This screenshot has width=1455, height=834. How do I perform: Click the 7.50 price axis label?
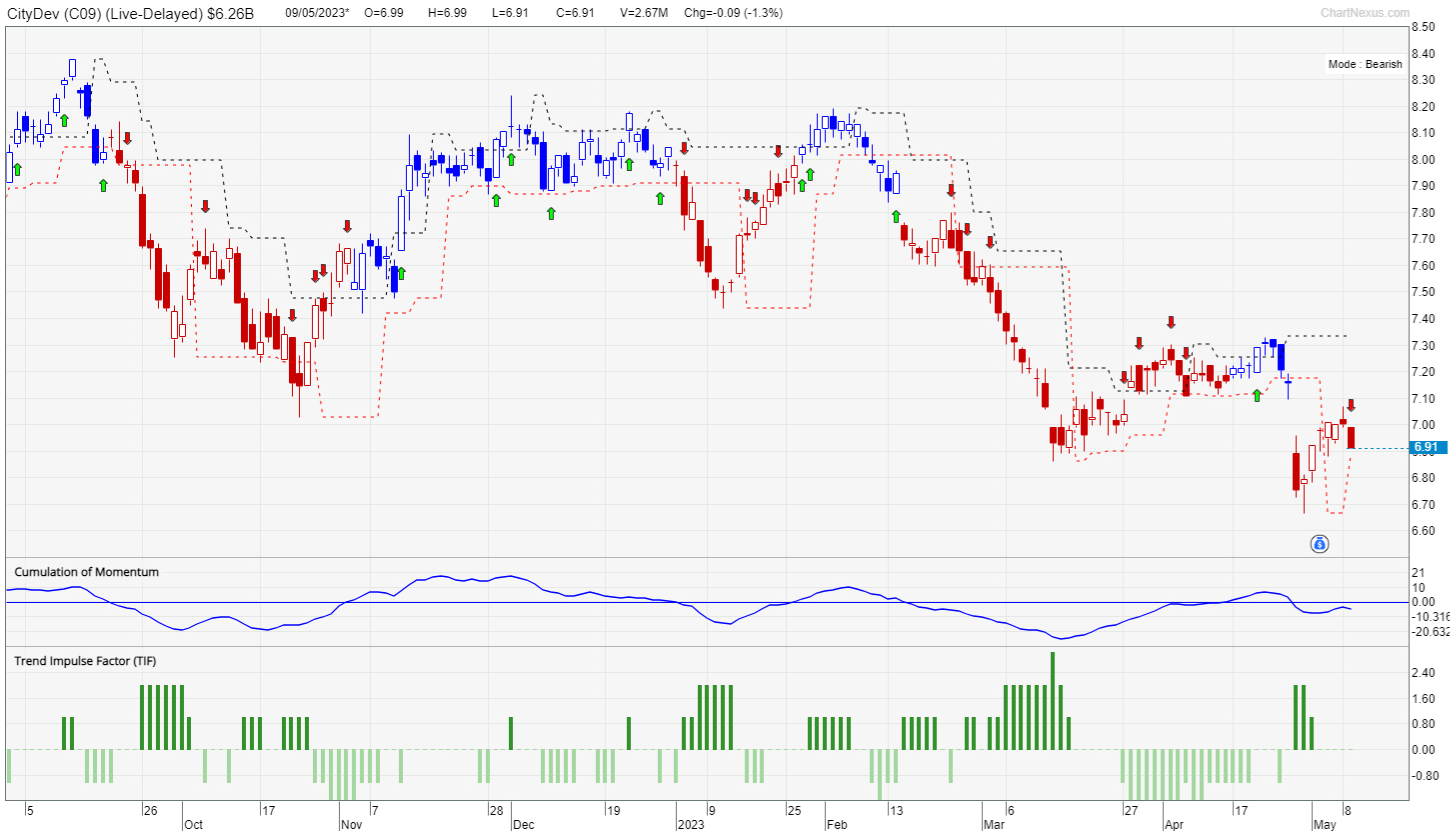(x=1424, y=292)
